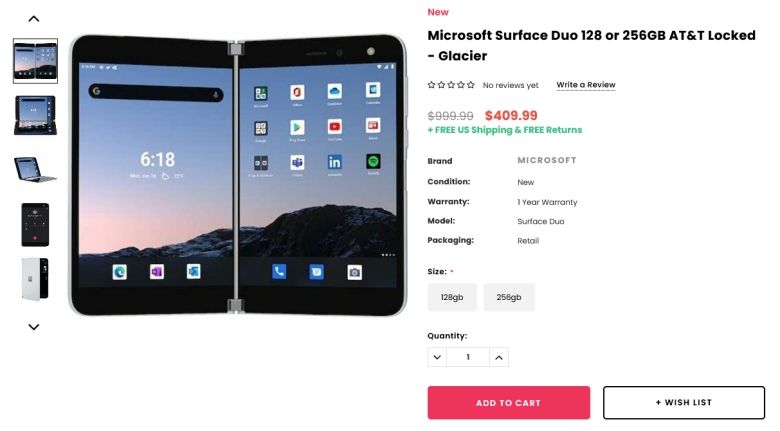Click the five-star rating icons
Image resolution: width=780 pixels, height=431 pixels.
(x=451, y=85)
